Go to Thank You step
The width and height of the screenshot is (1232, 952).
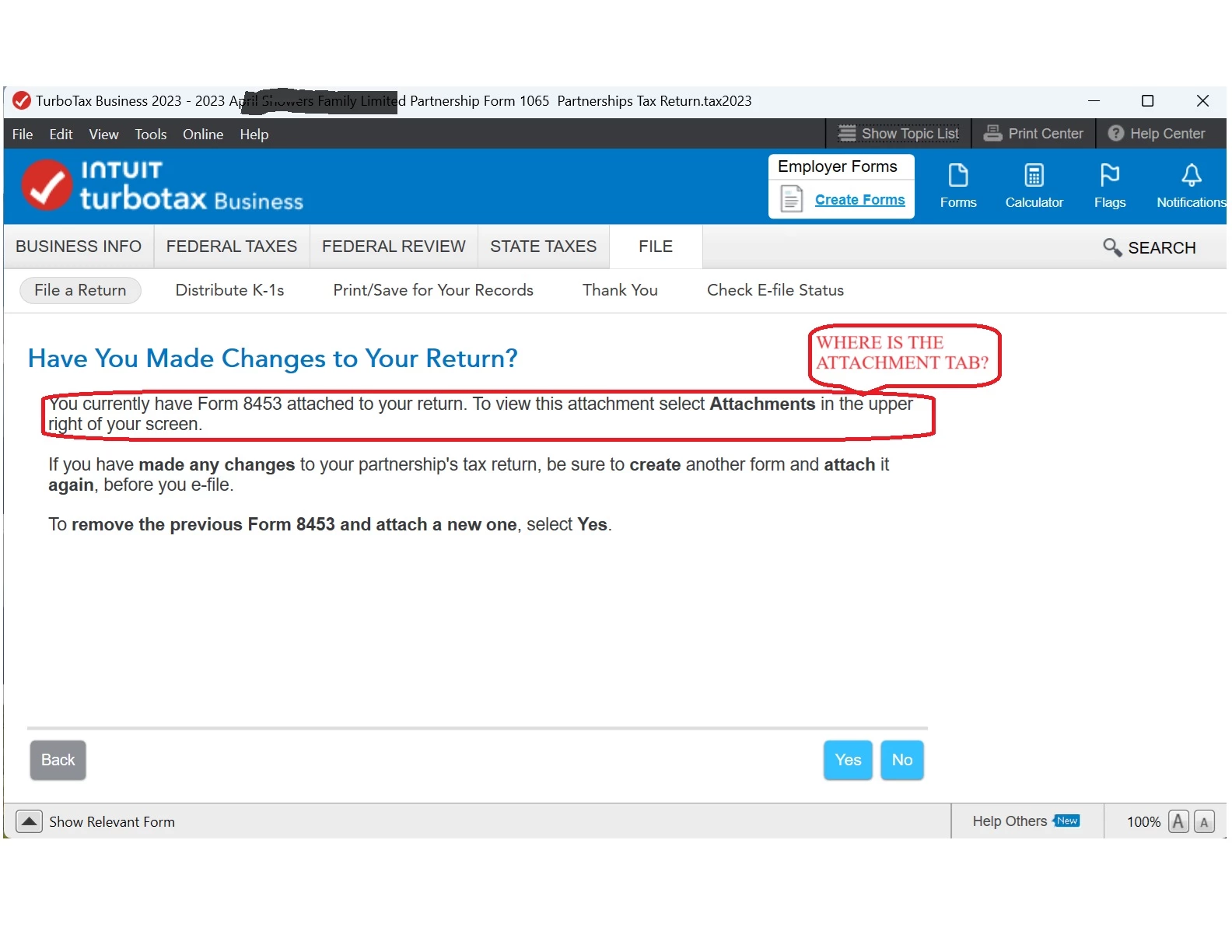pos(620,290)
